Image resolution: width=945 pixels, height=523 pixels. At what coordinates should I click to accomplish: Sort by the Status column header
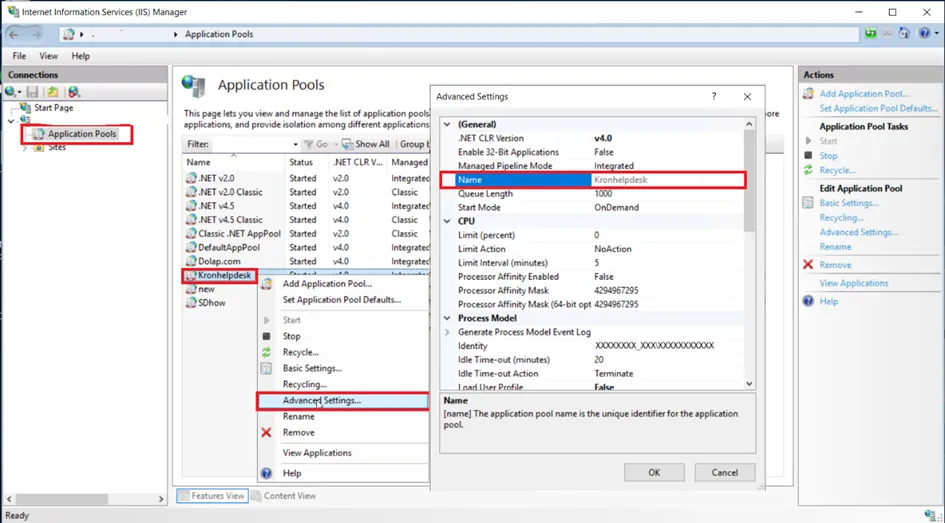pyautogui.click(x=301, y=162)
